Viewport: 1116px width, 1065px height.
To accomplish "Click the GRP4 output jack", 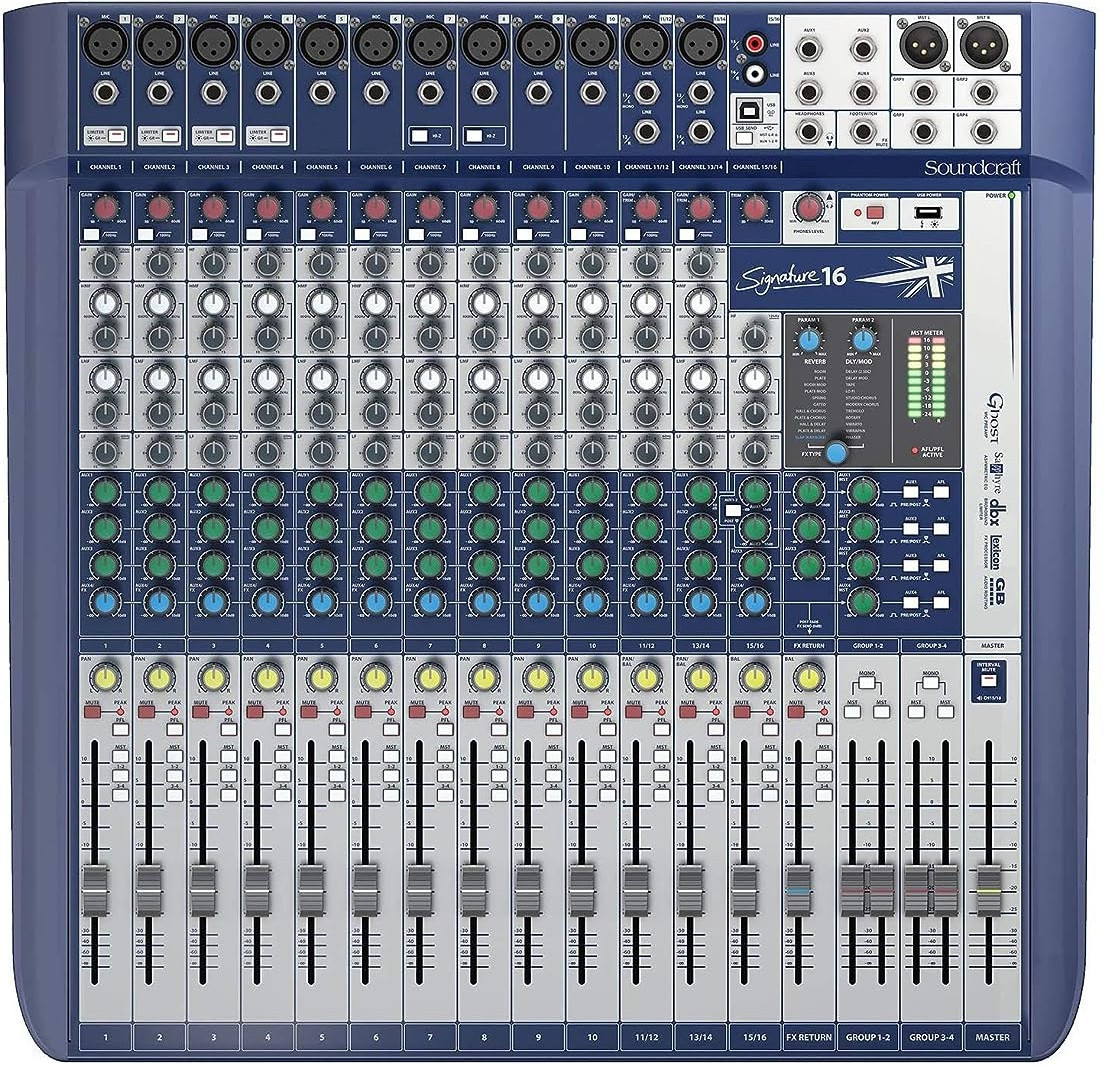I will pos(984,132).
